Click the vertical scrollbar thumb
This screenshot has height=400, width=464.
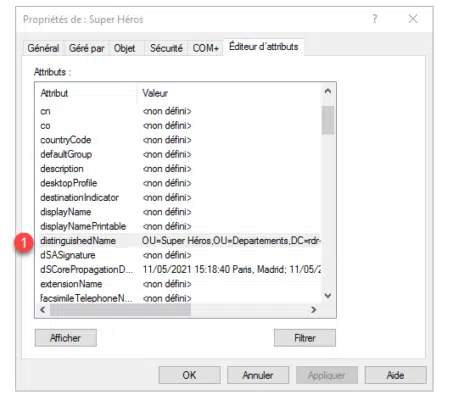(x=328, y=120)
